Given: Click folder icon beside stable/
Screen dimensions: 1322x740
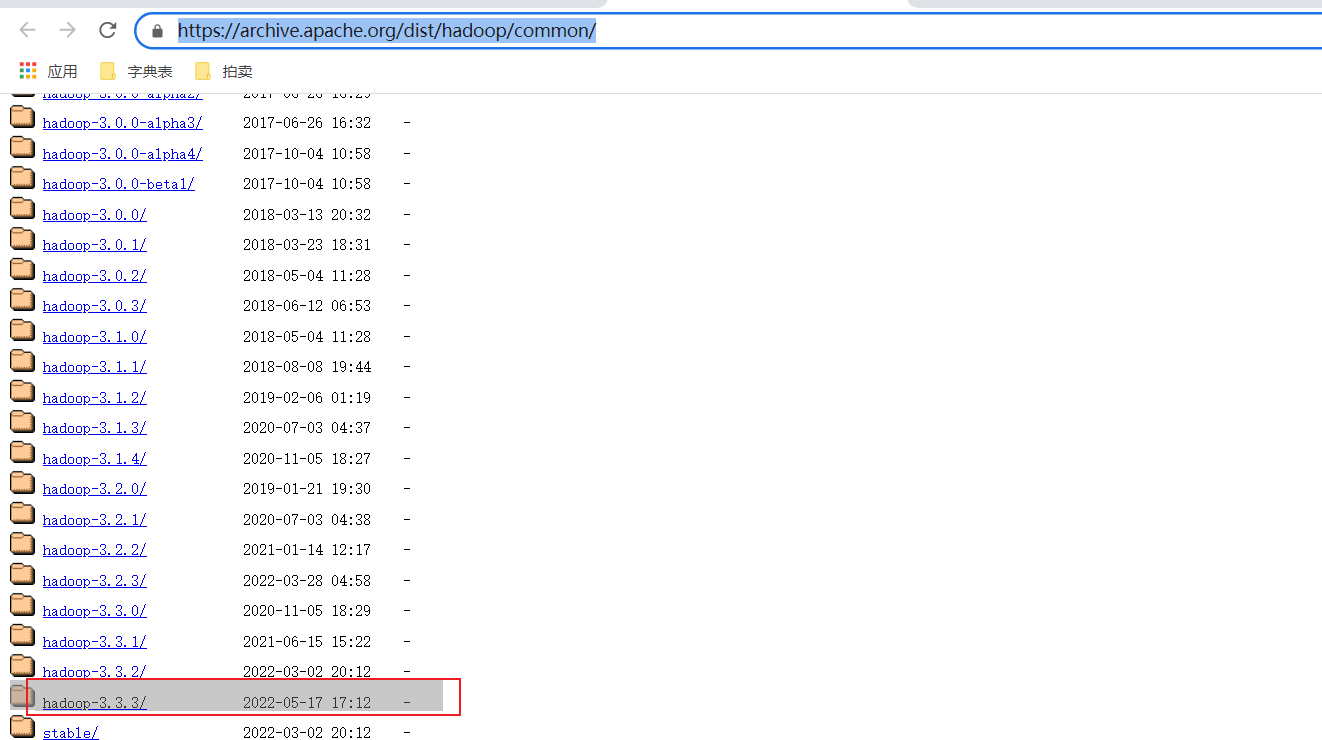Looking at the screenshot, I should (22, 727).
